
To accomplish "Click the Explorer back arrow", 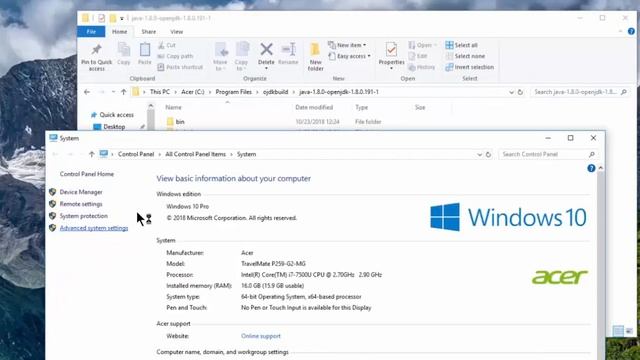I will [x=87, y=92].
